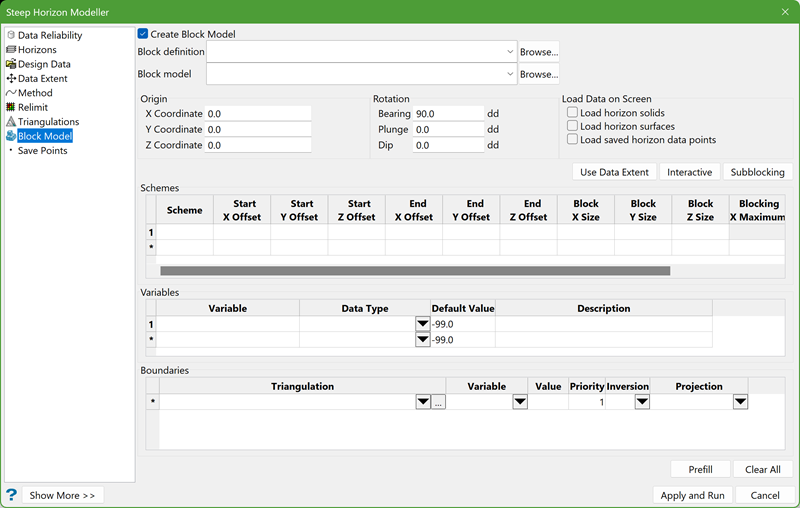Click the Triangulations triangle icon
The height and width of the screenshot is (508, 800).
[11, 122]
